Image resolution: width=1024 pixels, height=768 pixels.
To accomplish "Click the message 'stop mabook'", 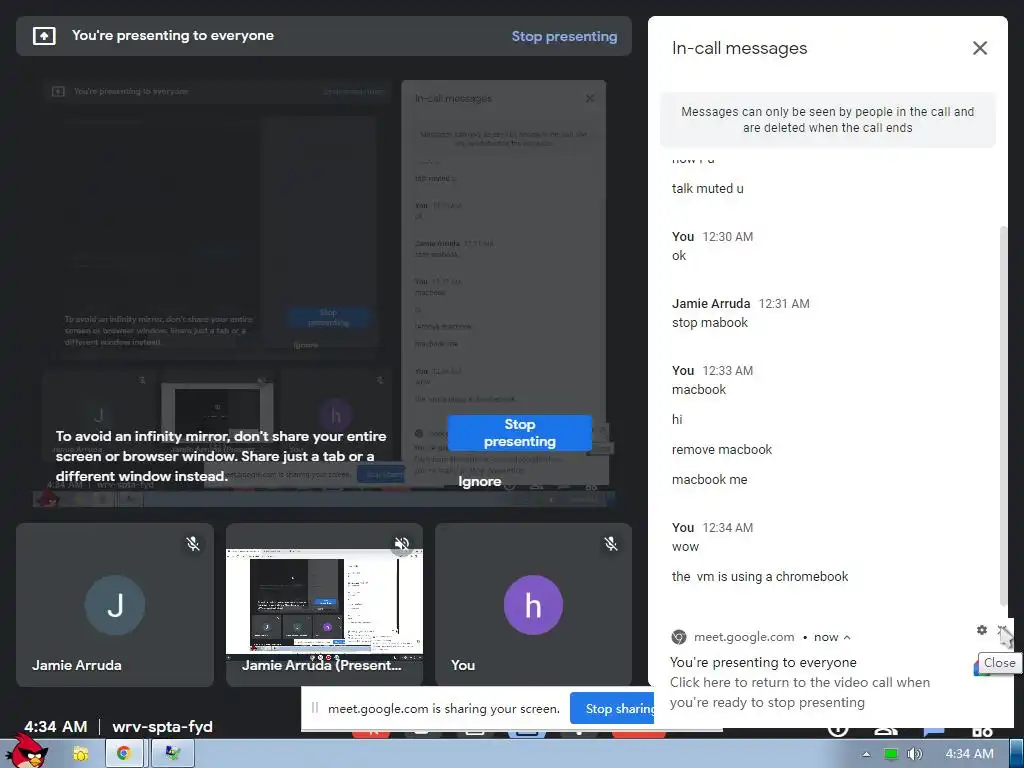I will [710, 323].
